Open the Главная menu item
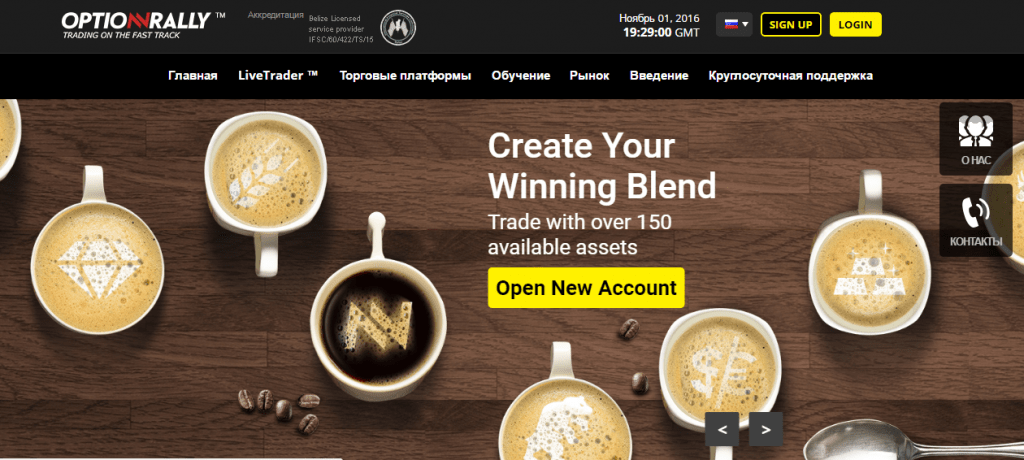This screenshot has height=460, width=1024. tap(193, 76)
